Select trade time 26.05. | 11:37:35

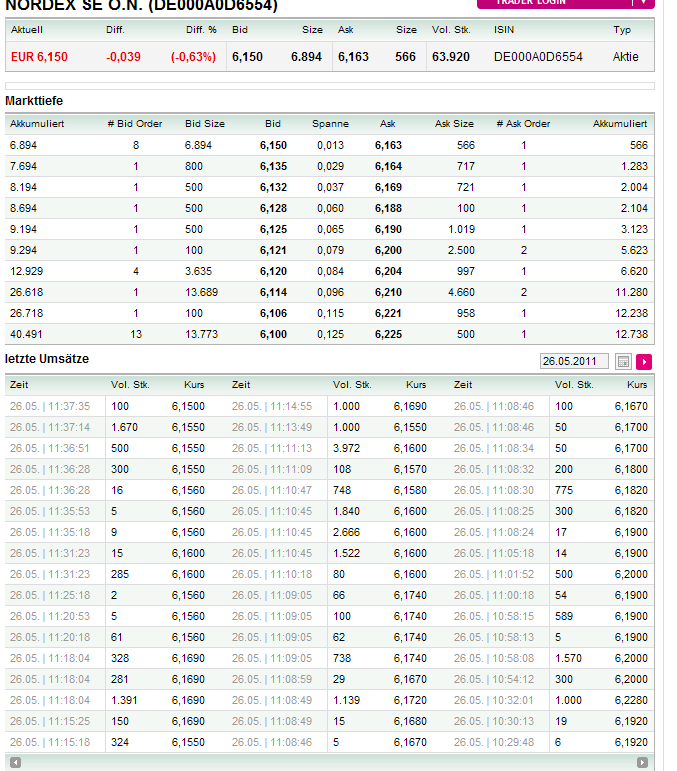click(x=50, y=407)
